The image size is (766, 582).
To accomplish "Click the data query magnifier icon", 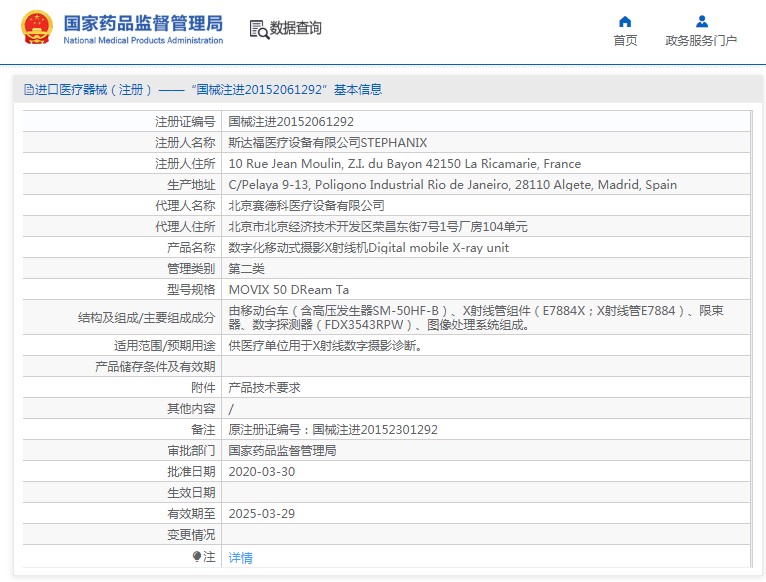I will 259,29.
